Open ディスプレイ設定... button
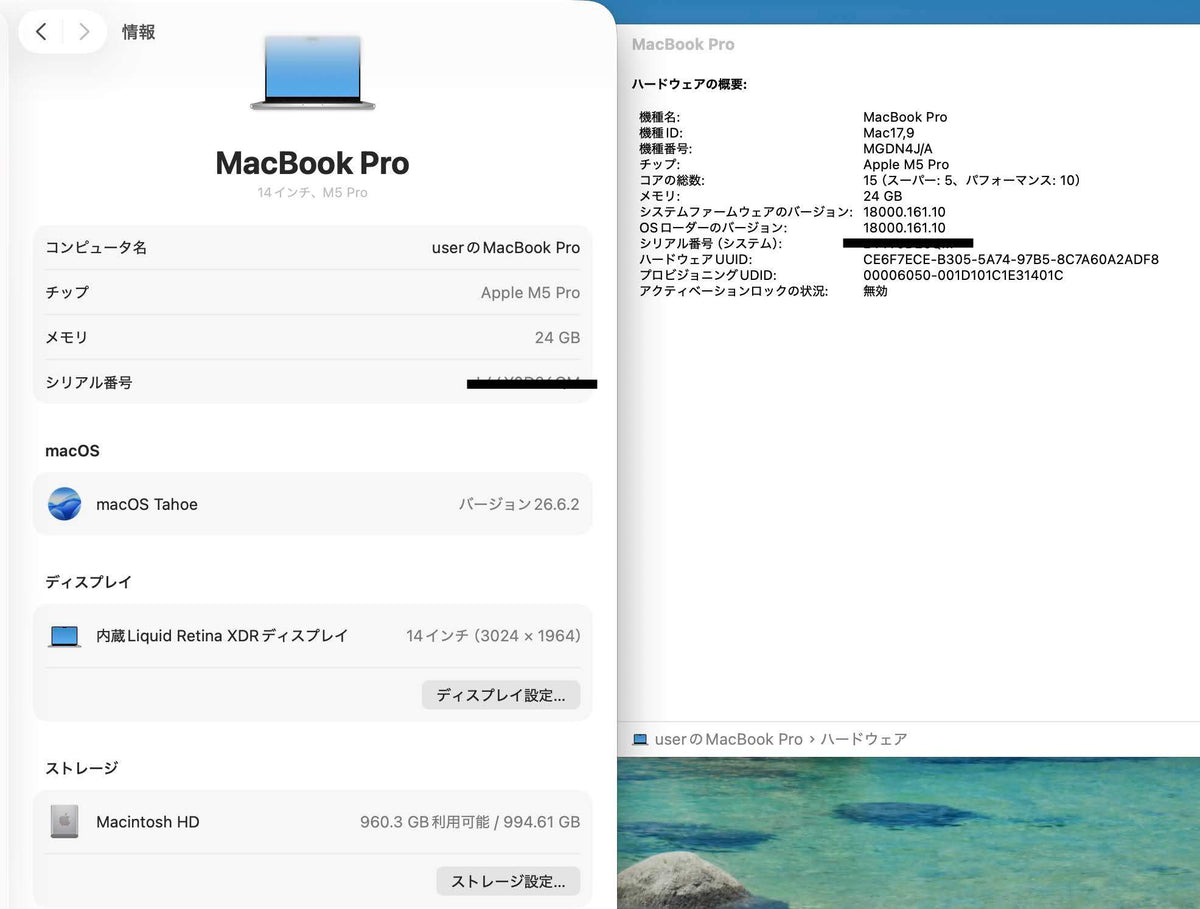Viewport: 1200px width, 909px height. [x=501, y=695]
